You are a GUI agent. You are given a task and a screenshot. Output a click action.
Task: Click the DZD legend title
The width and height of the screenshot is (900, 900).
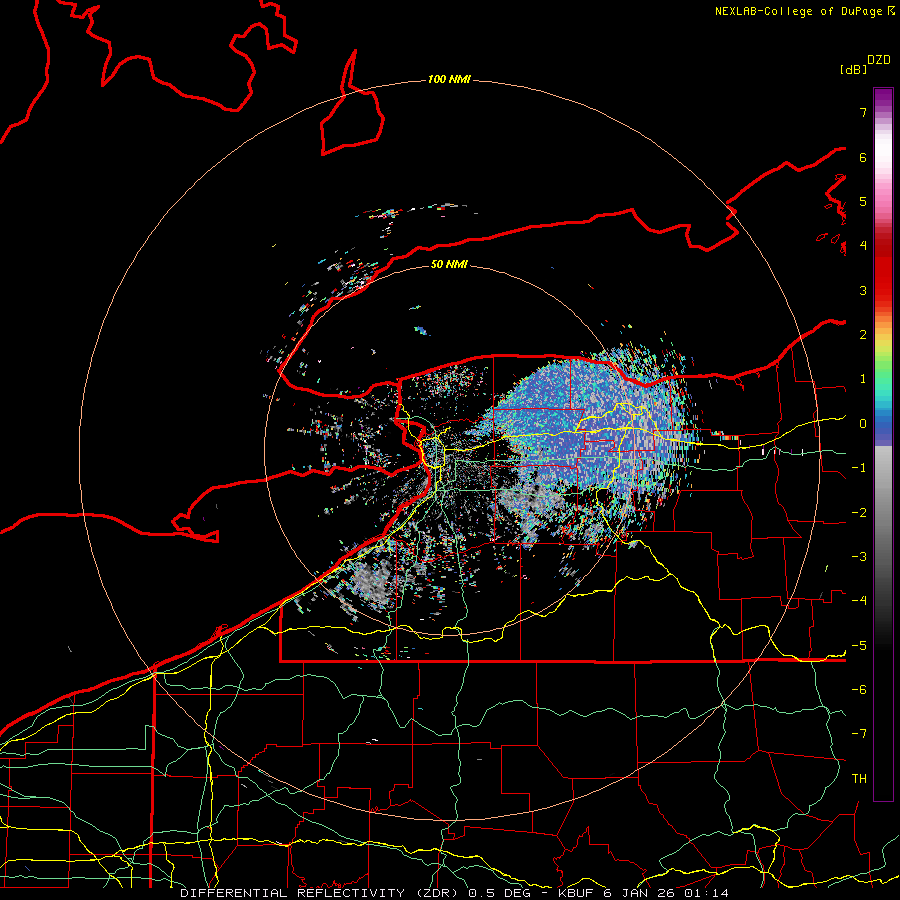[879, 60]
